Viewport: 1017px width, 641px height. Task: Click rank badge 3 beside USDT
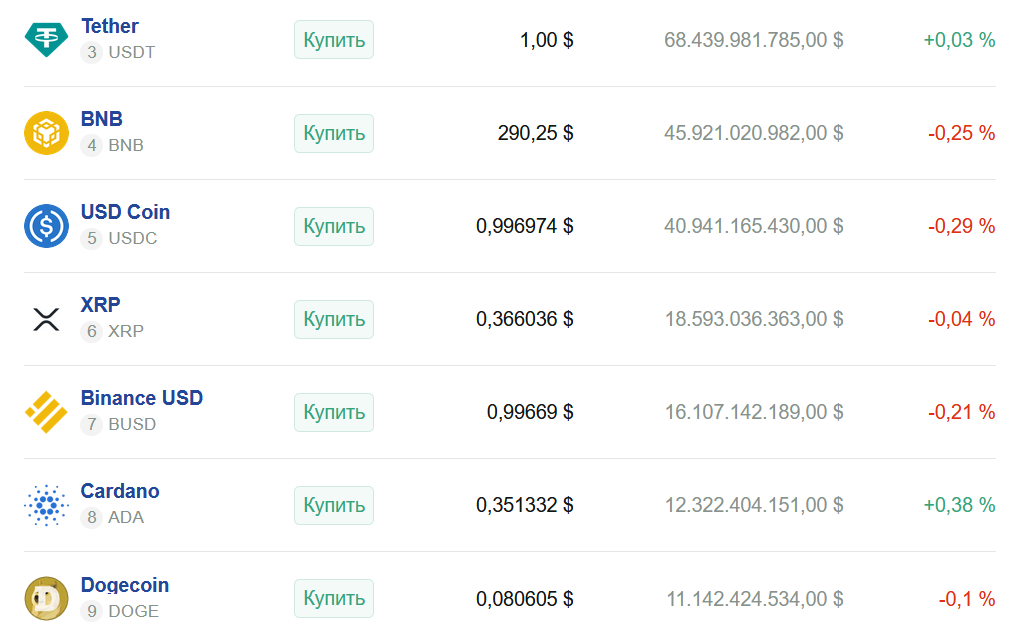(91, 53)
